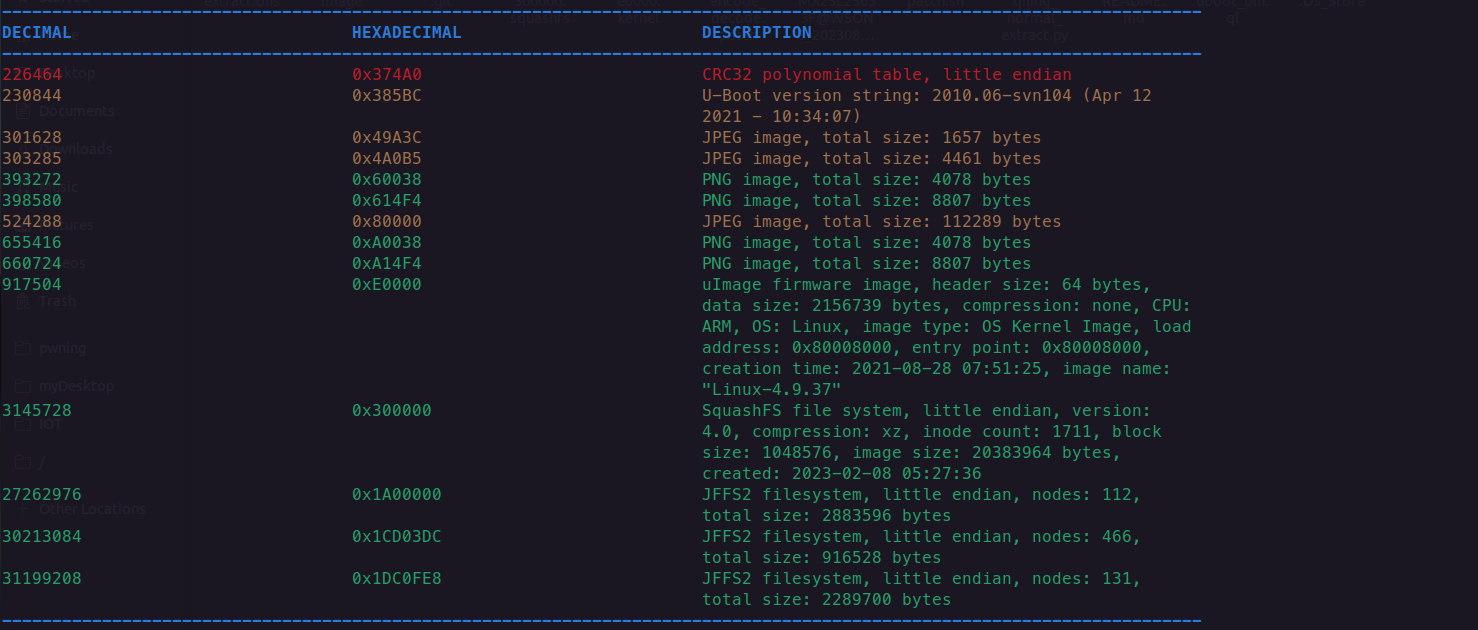Image resolution: width=1478 pixels, height=630 pixels.
Task: Click the DECIMAL column header
Action: point(37,32)
